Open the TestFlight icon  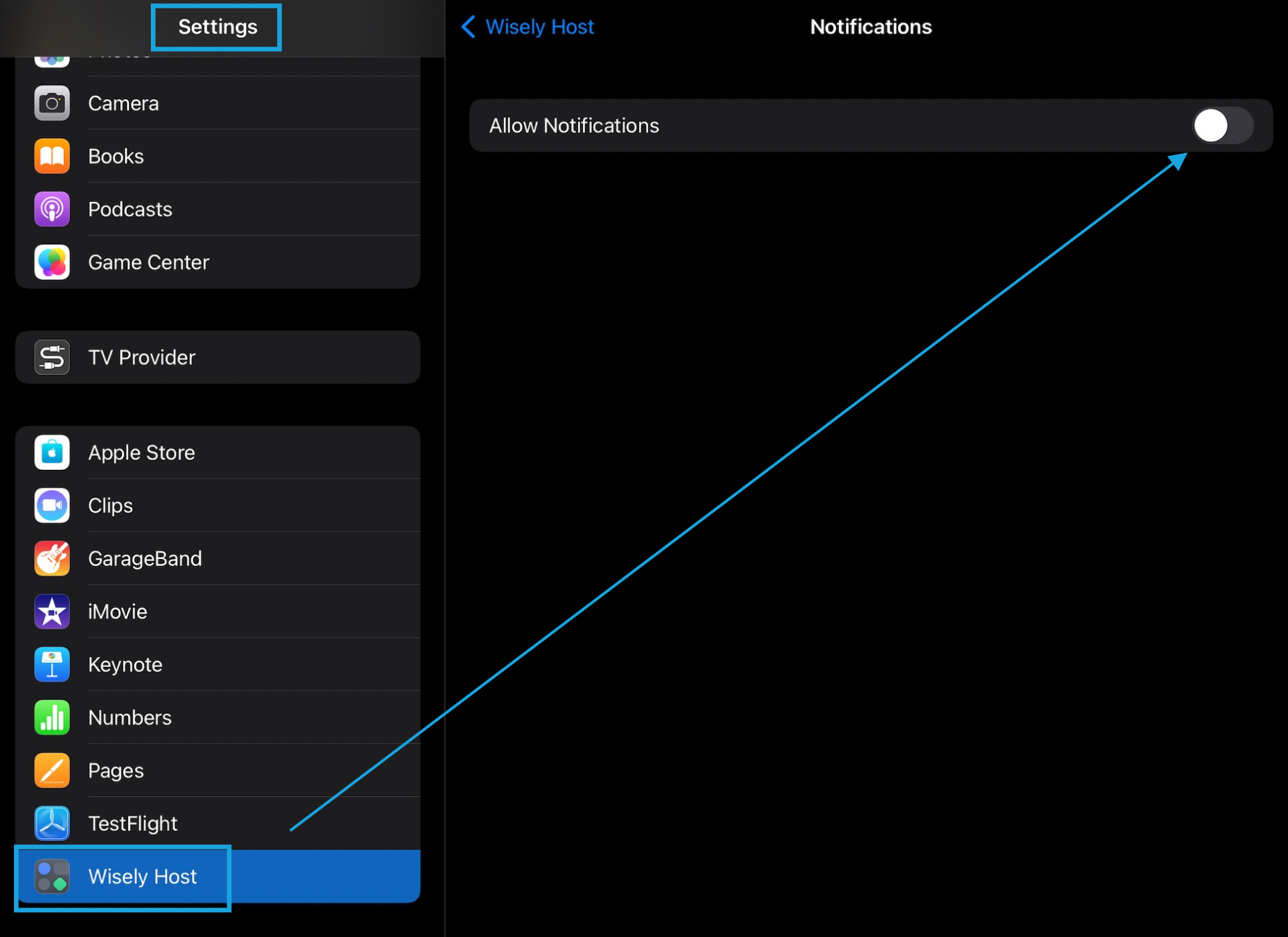point(52,823)
